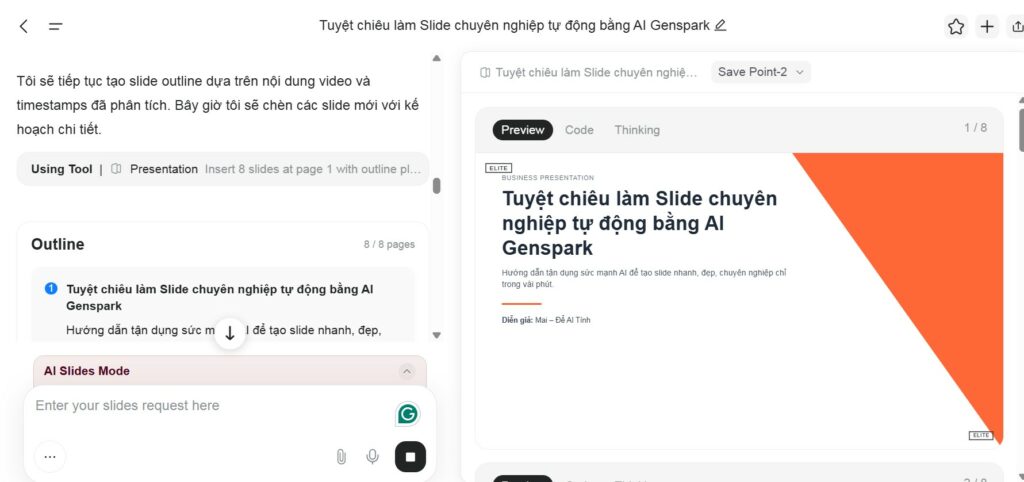Click the number 1 outline badge
The image size is (1024, 482).
51,288
